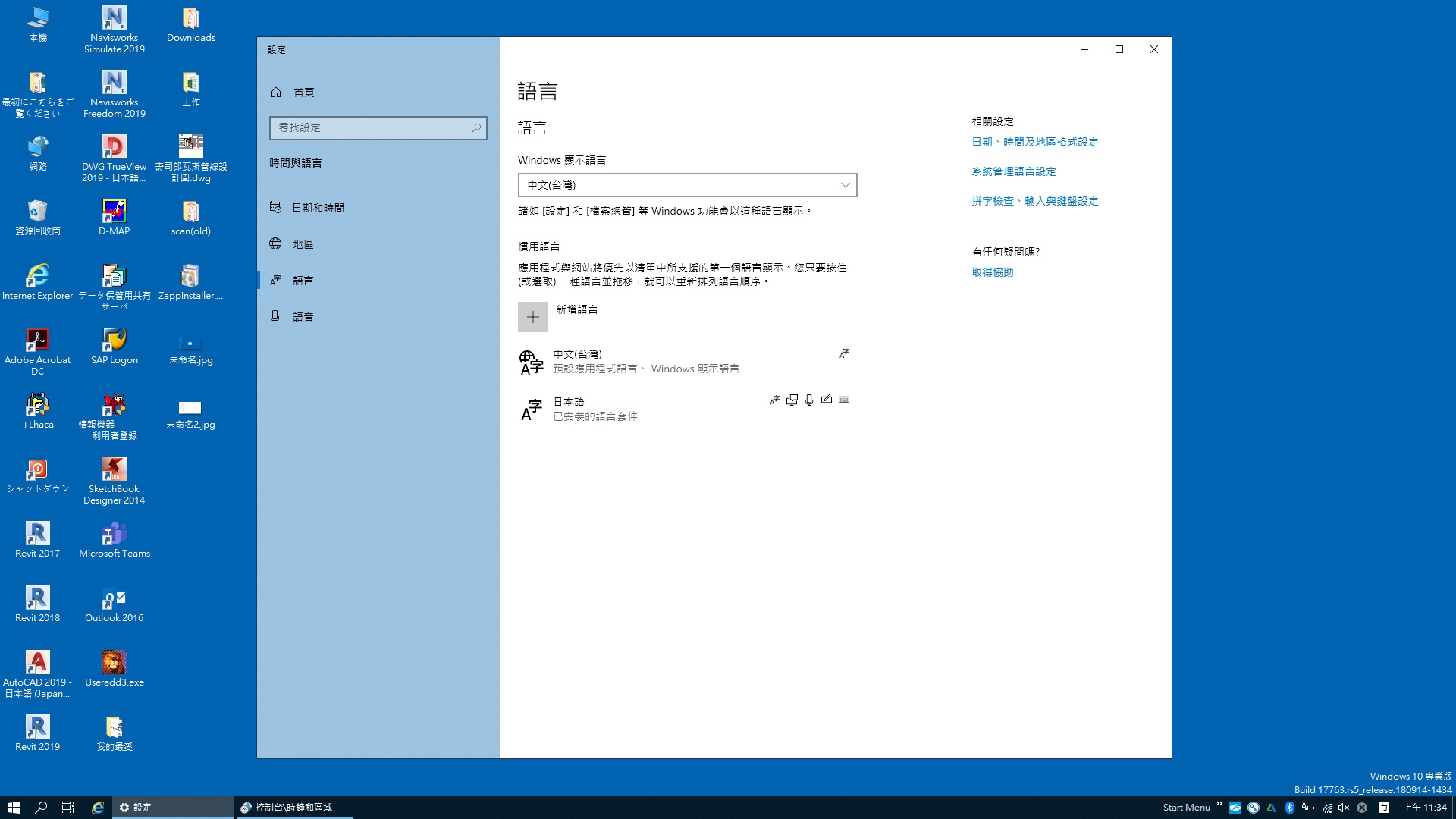Select AutoCAD 2019 desktop icon

tap(37, 675)
